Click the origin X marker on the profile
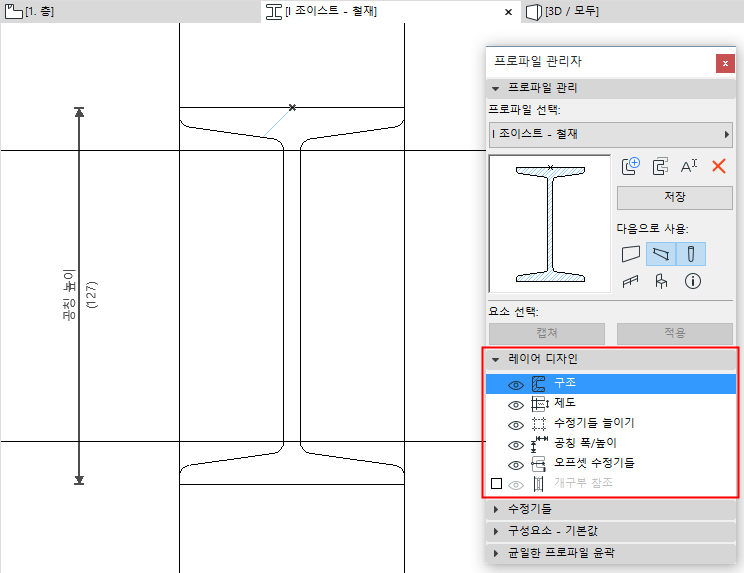The width and height of the screenshot is (744, 573). pos(292,108)
